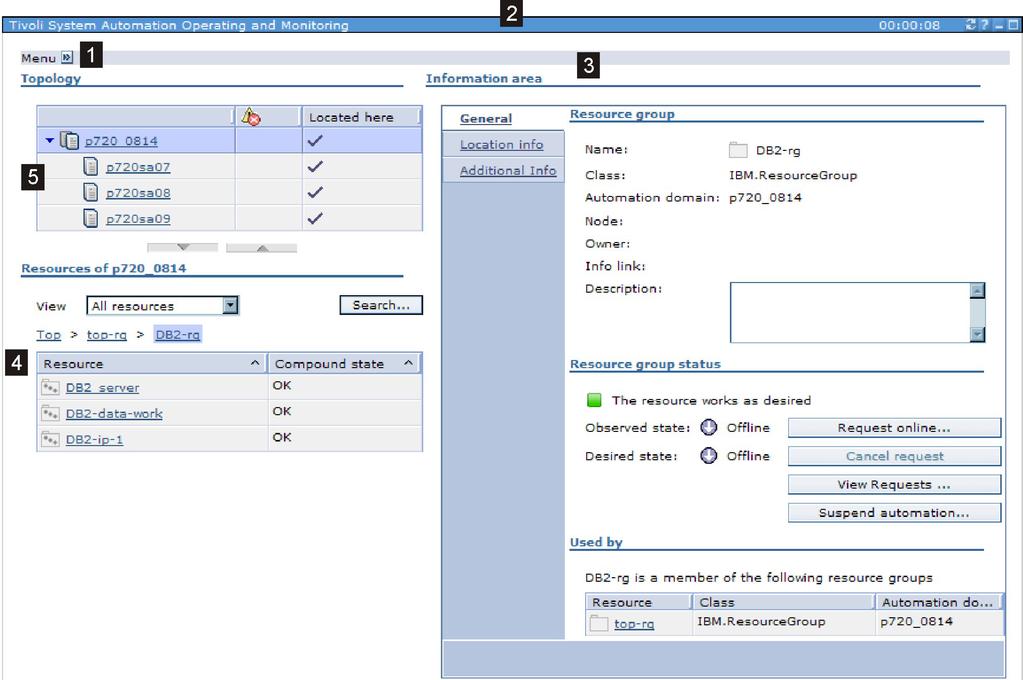Switch to the Location info tab
1023x680 pixels.
pyautogui.click(x=501, y=144)
